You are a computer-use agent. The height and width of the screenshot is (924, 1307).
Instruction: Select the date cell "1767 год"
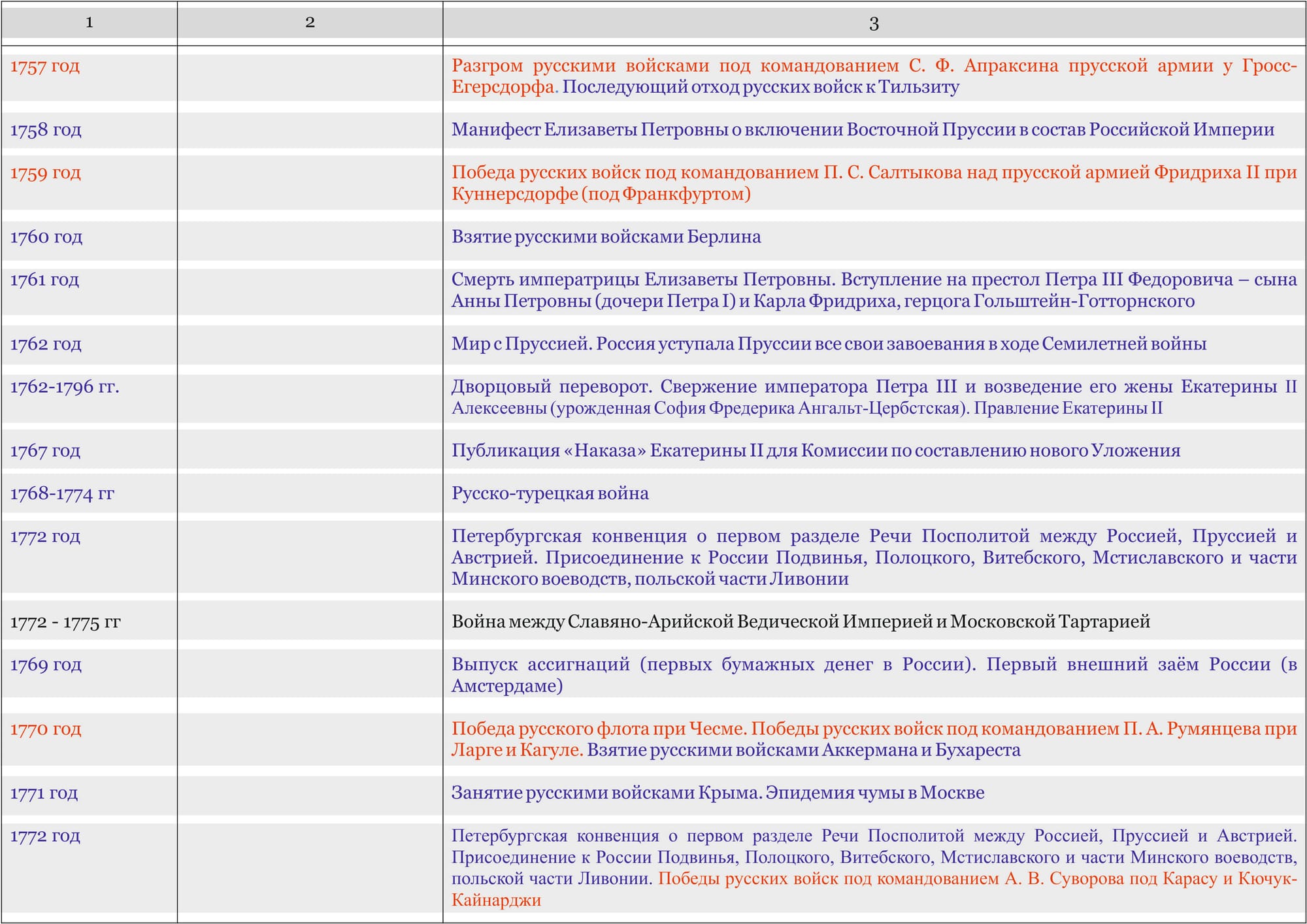click(x=45, y=451)
